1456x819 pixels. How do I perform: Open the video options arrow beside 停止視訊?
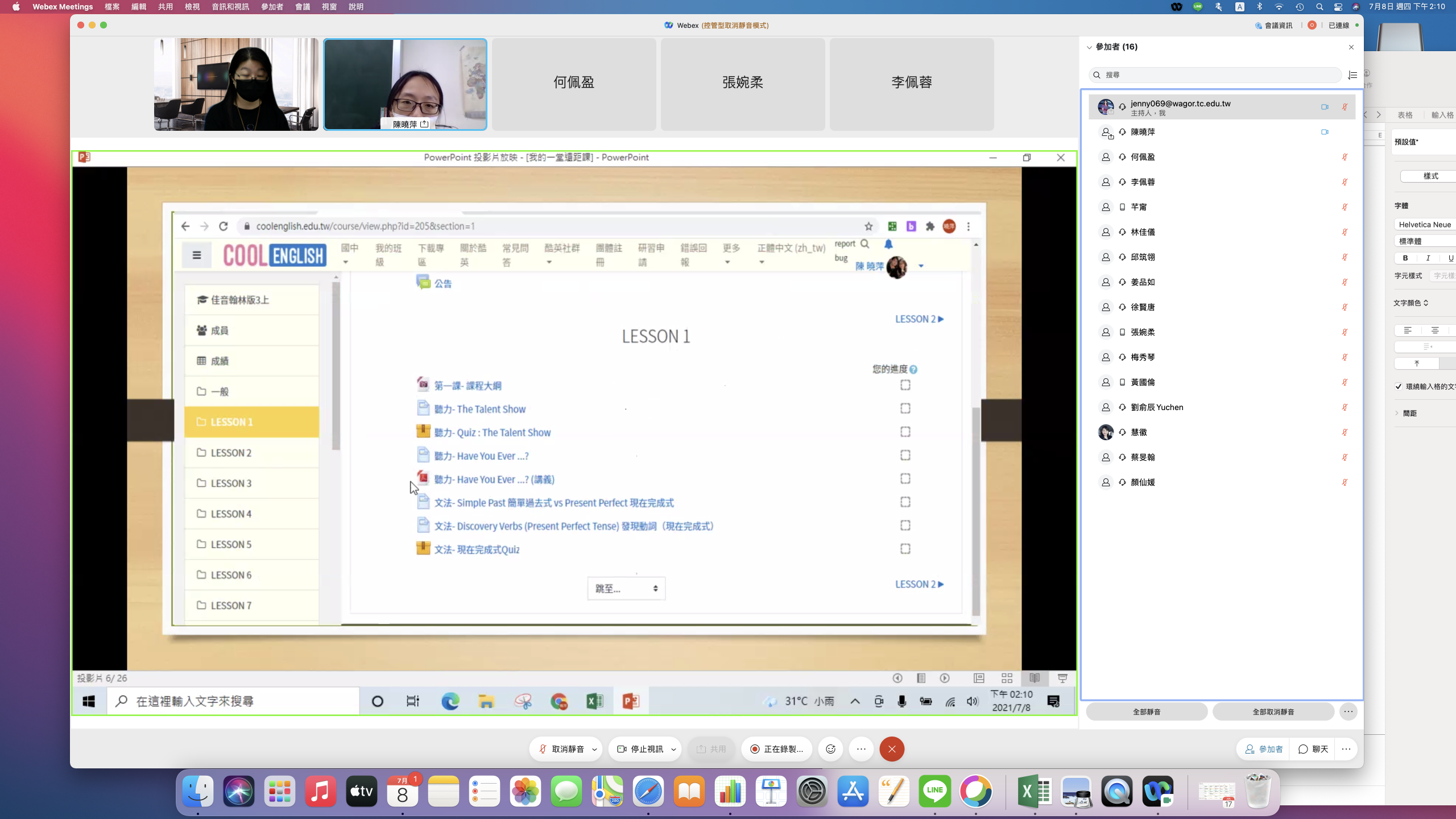pyautogui.click(x=673, y=749)
